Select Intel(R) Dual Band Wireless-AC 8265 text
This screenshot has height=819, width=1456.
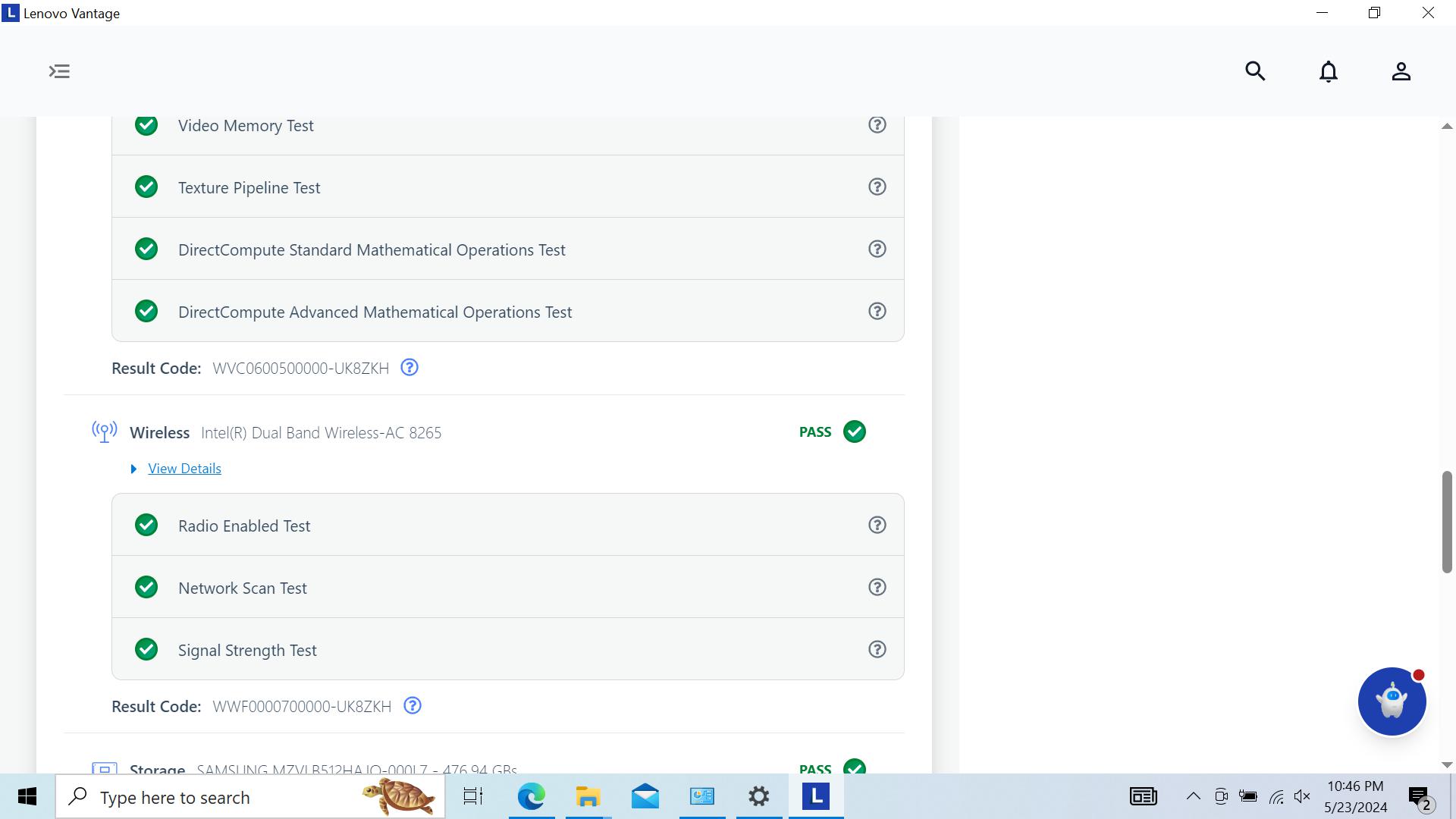pos(321,433)
